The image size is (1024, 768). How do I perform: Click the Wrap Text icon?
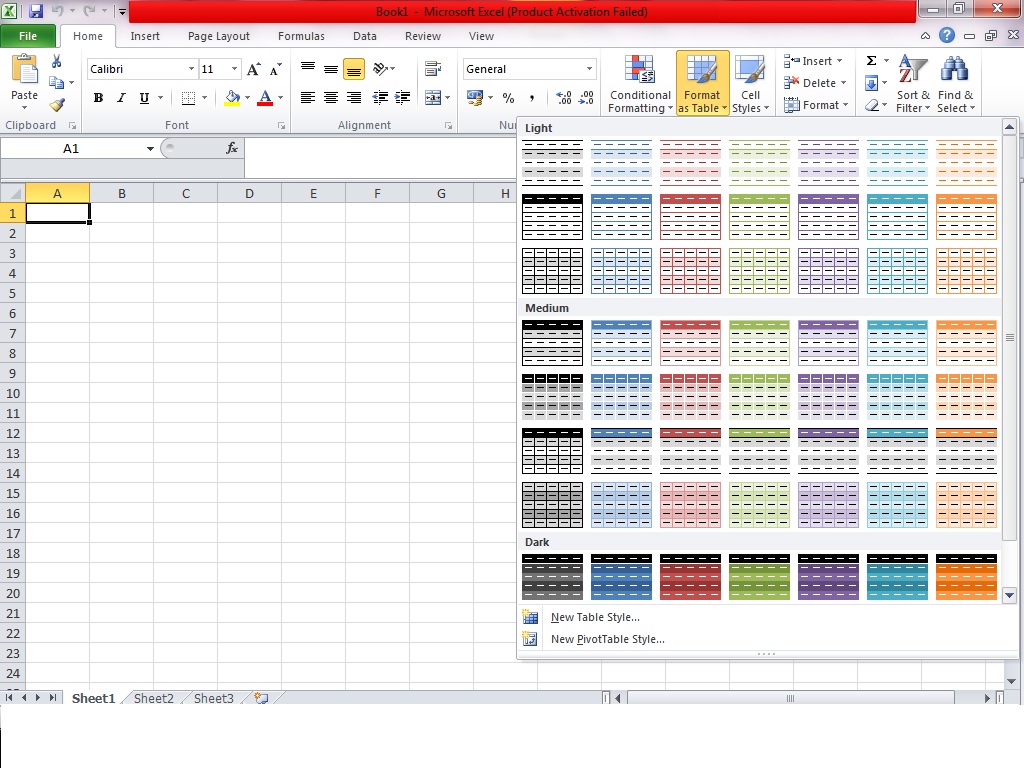coord(432,68)
